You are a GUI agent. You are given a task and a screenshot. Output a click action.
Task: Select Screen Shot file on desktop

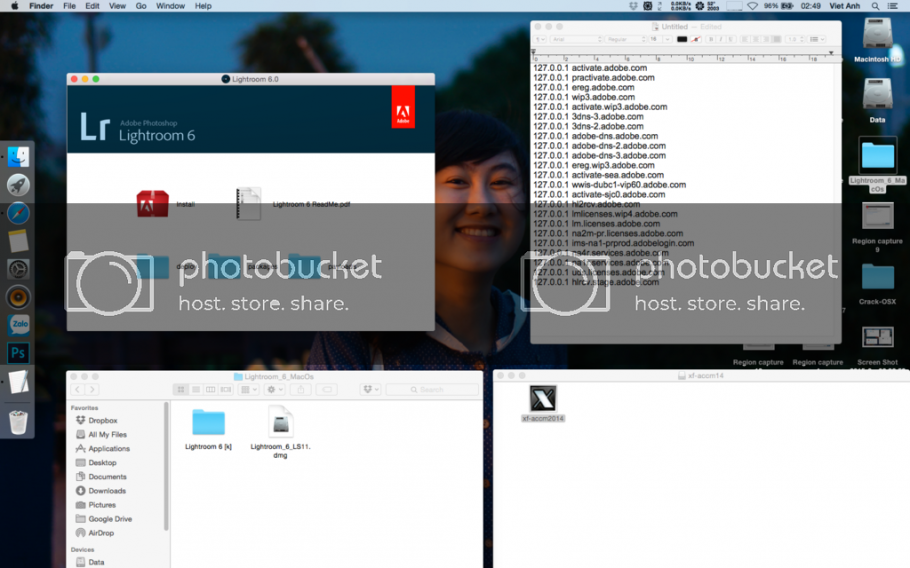pos(877,337)
